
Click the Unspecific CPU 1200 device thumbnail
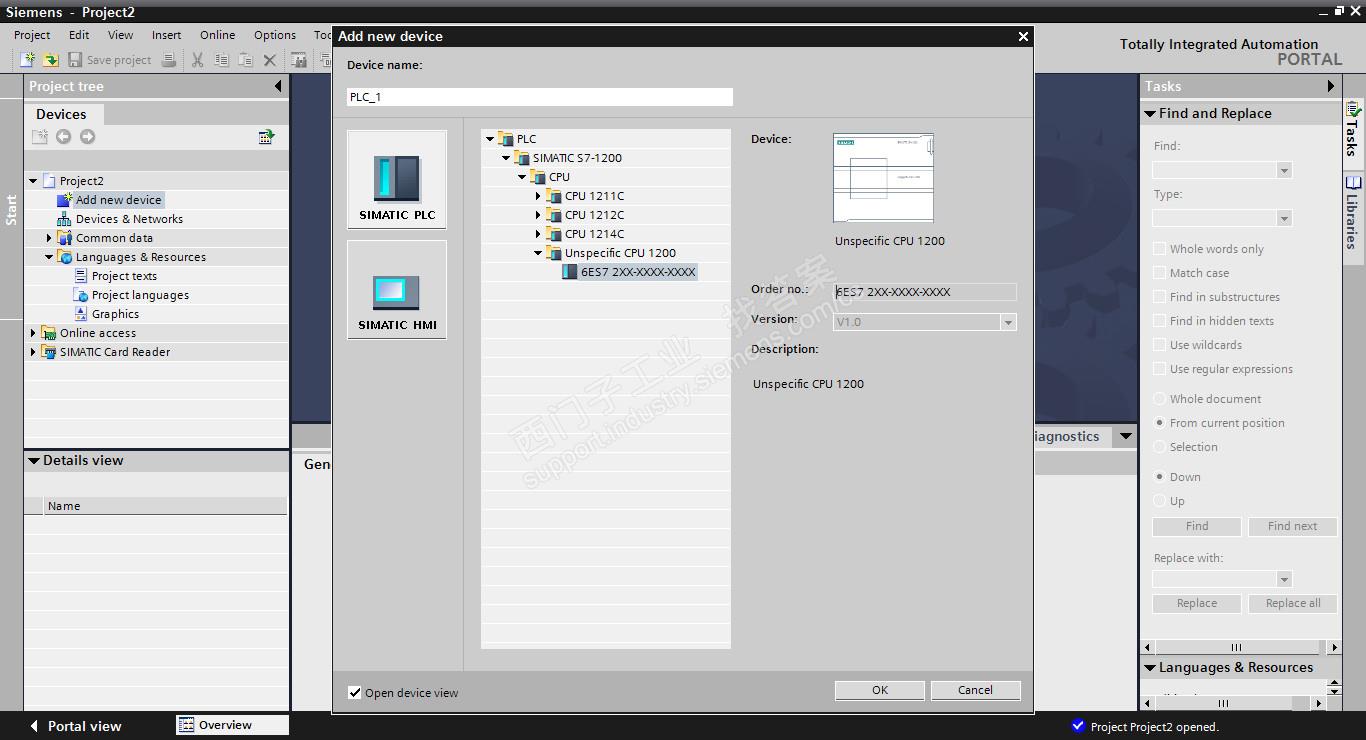click(883, 178)
